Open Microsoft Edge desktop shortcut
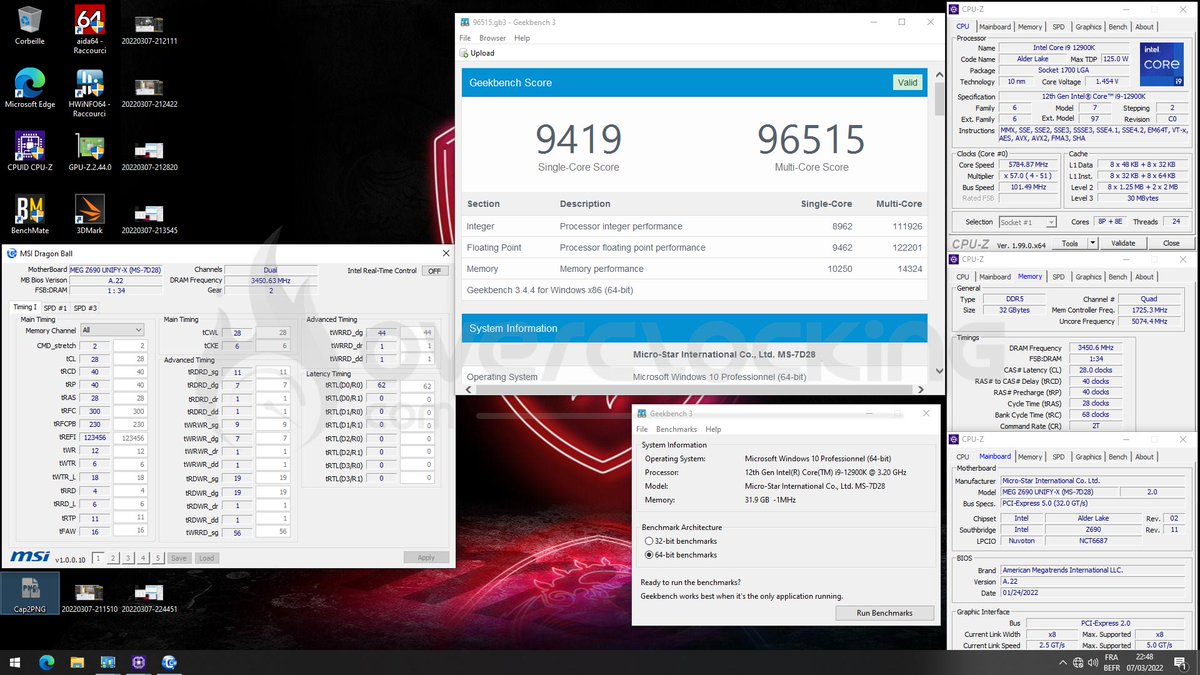 (30, 88)
